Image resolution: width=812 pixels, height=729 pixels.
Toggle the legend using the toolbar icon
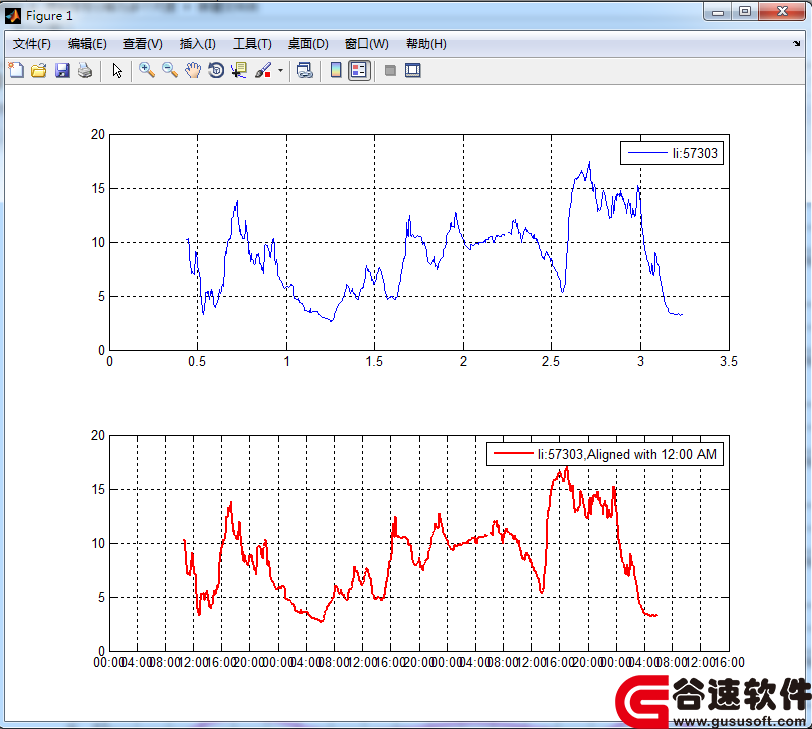tap(359, 70)
